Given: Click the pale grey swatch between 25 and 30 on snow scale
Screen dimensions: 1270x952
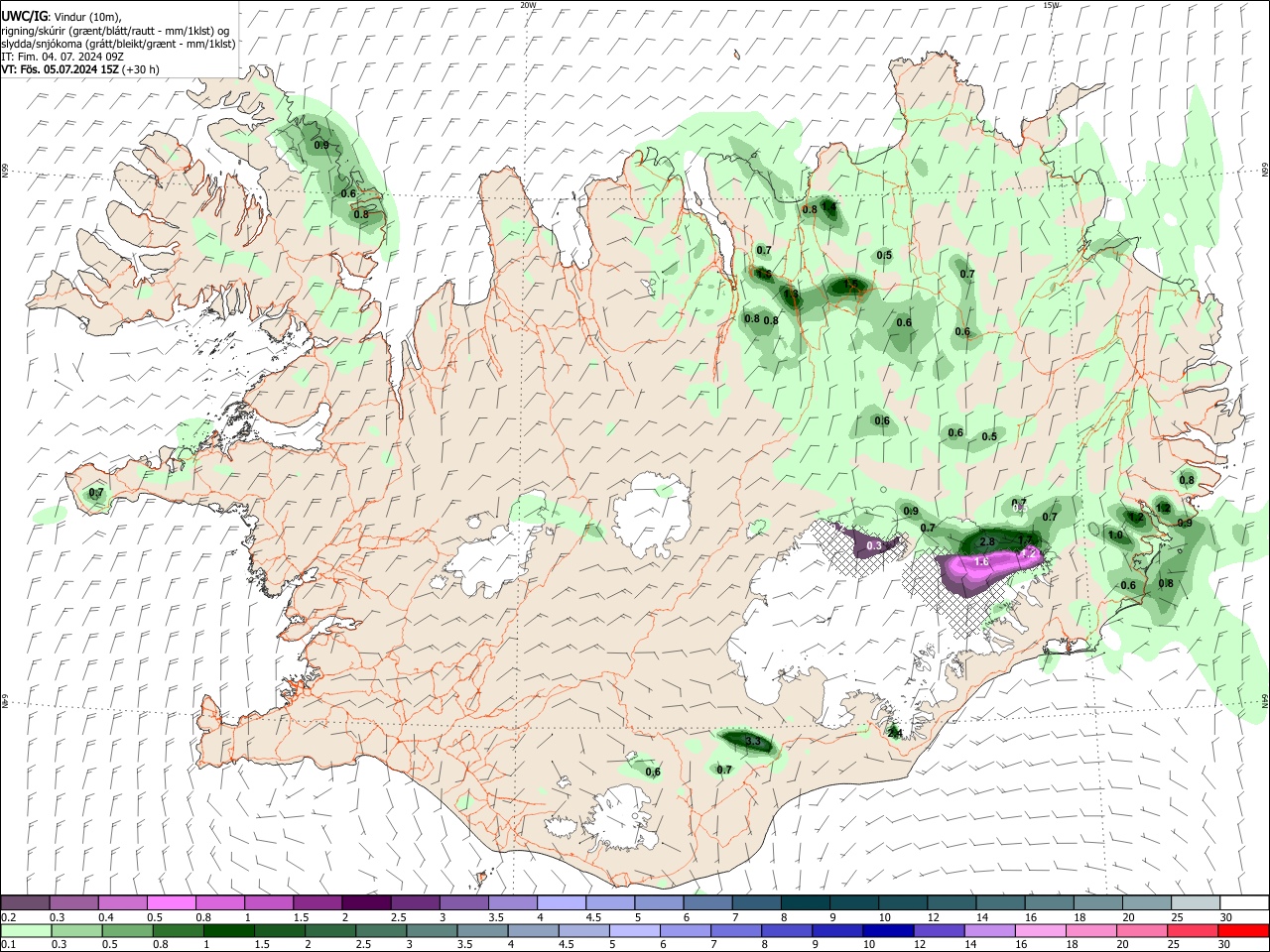Looking at the screenshot, I should (1195, 902).
